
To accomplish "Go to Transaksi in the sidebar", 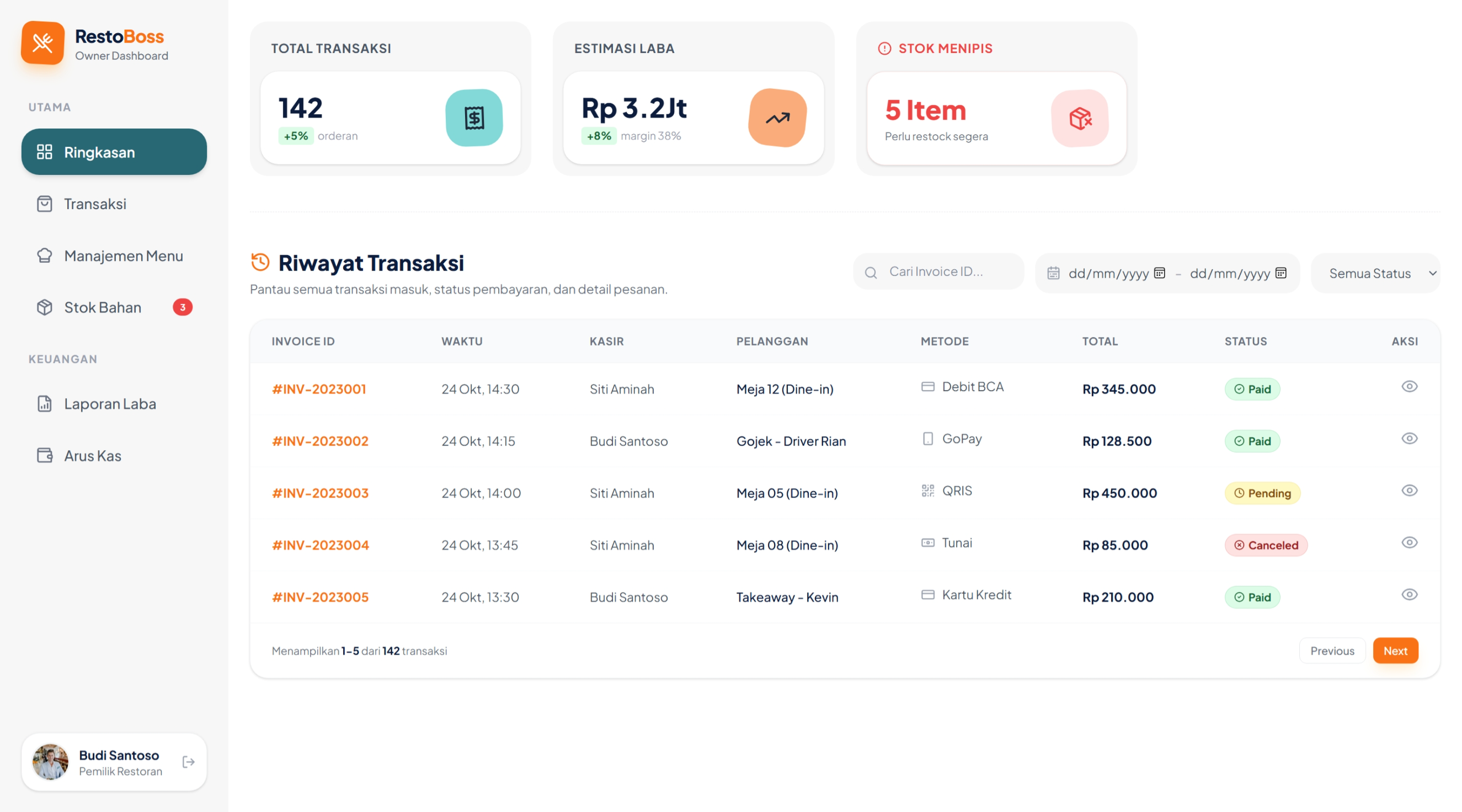I will tap(95, 204).
